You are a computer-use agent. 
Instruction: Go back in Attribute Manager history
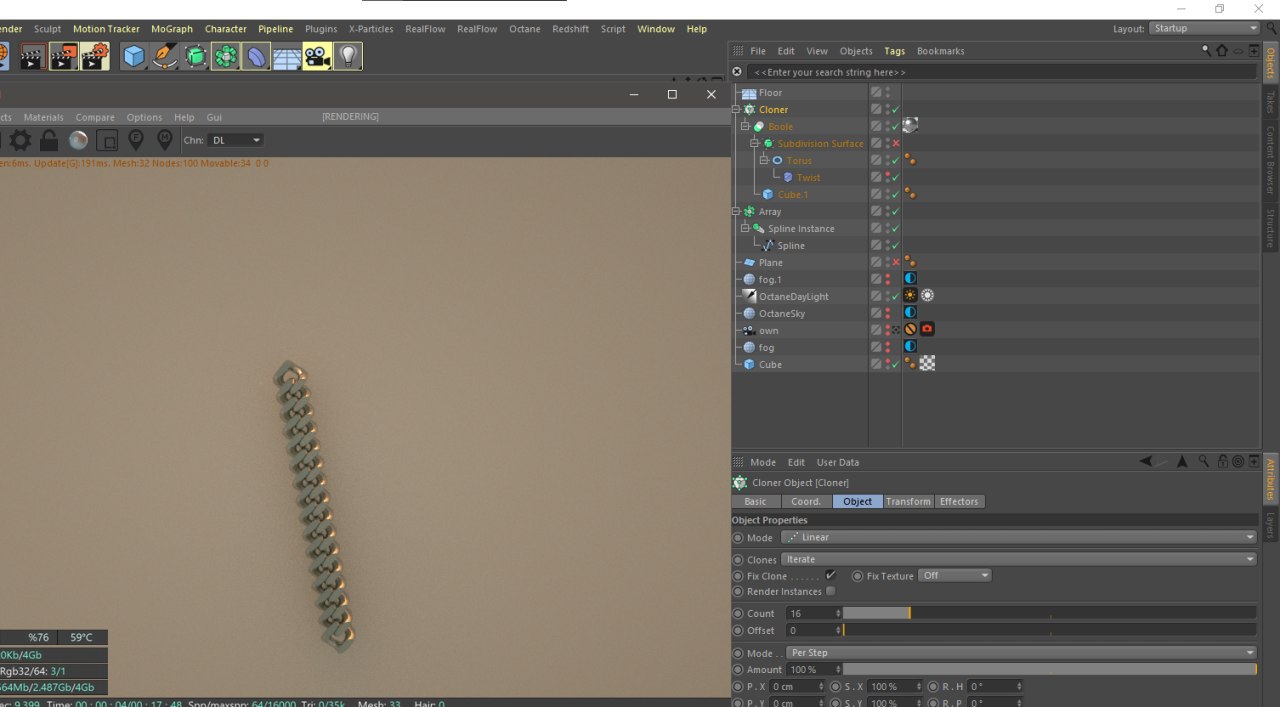click(1146, 462)
